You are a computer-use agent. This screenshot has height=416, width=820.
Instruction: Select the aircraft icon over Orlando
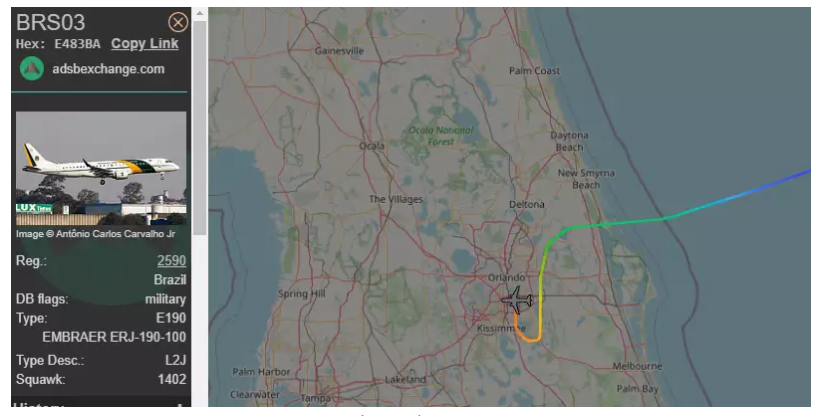[x=517, y=300]
